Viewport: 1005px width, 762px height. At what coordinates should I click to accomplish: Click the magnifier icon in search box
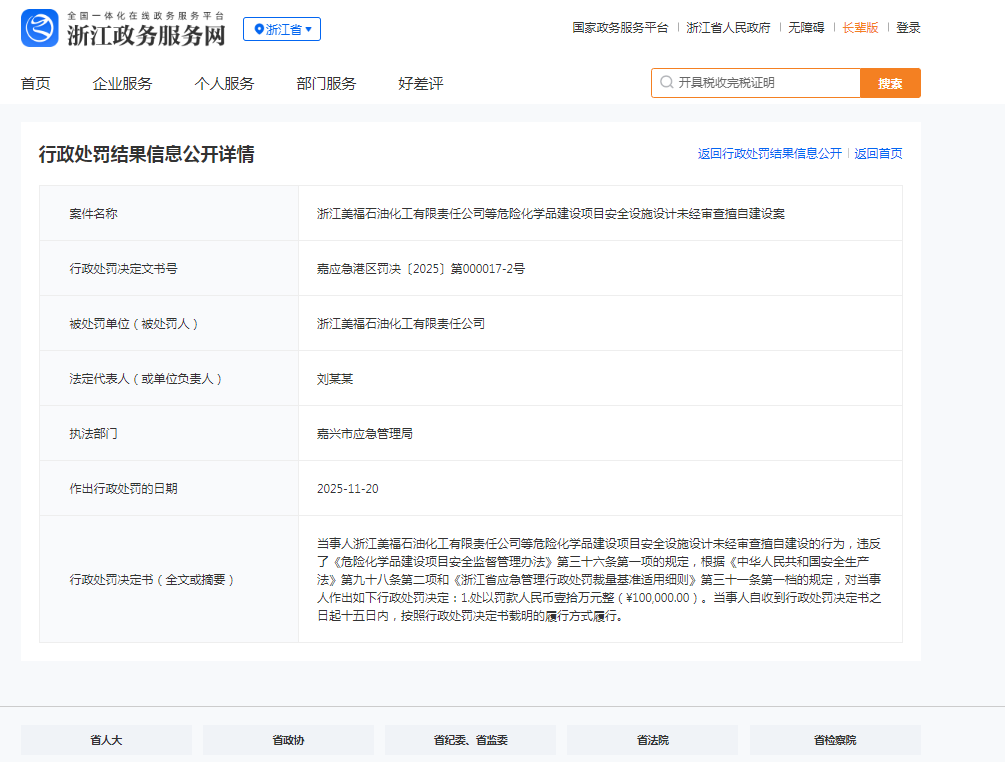pos(666,83)
